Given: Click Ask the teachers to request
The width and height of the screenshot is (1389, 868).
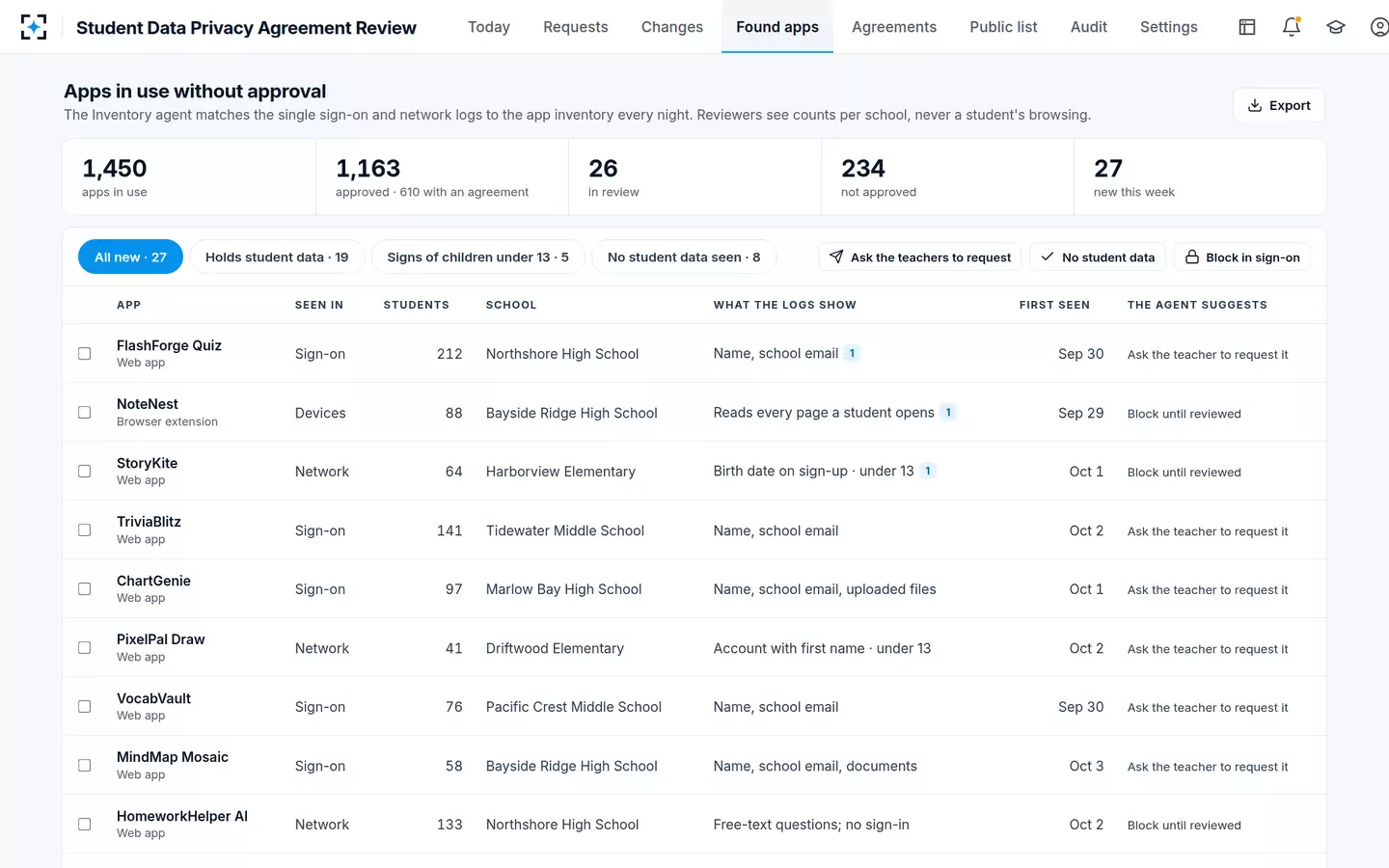Looking at the screenshot, I should [x=920, y=258].
